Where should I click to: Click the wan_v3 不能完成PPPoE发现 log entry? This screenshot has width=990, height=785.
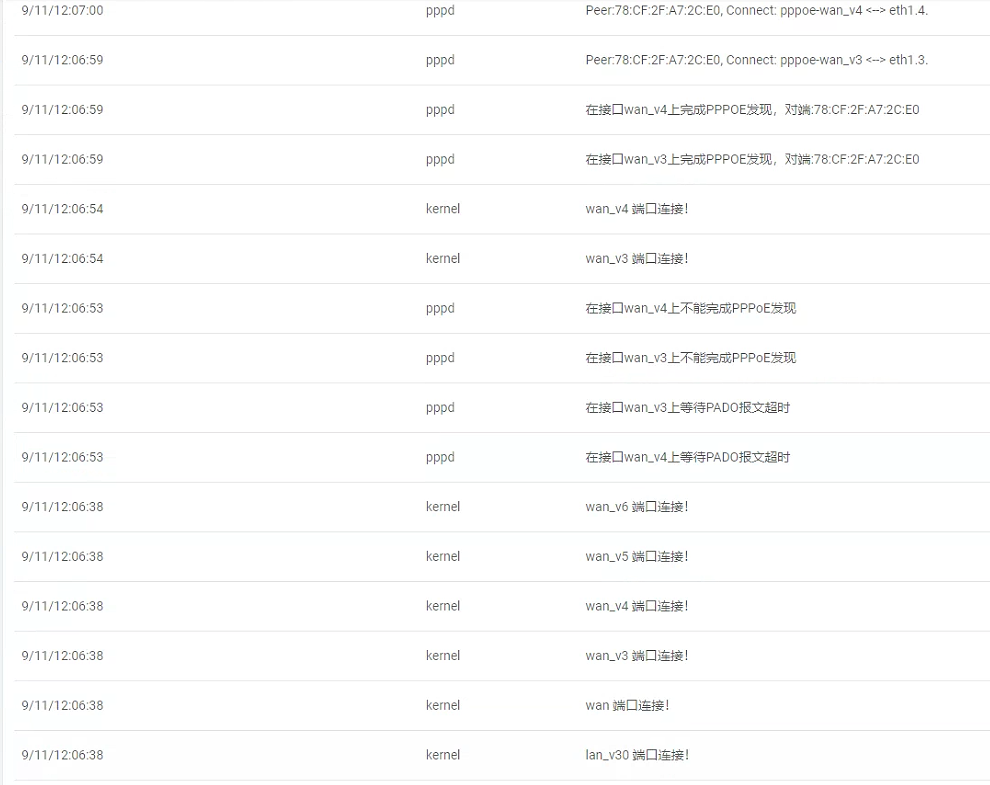pos(690,358)
